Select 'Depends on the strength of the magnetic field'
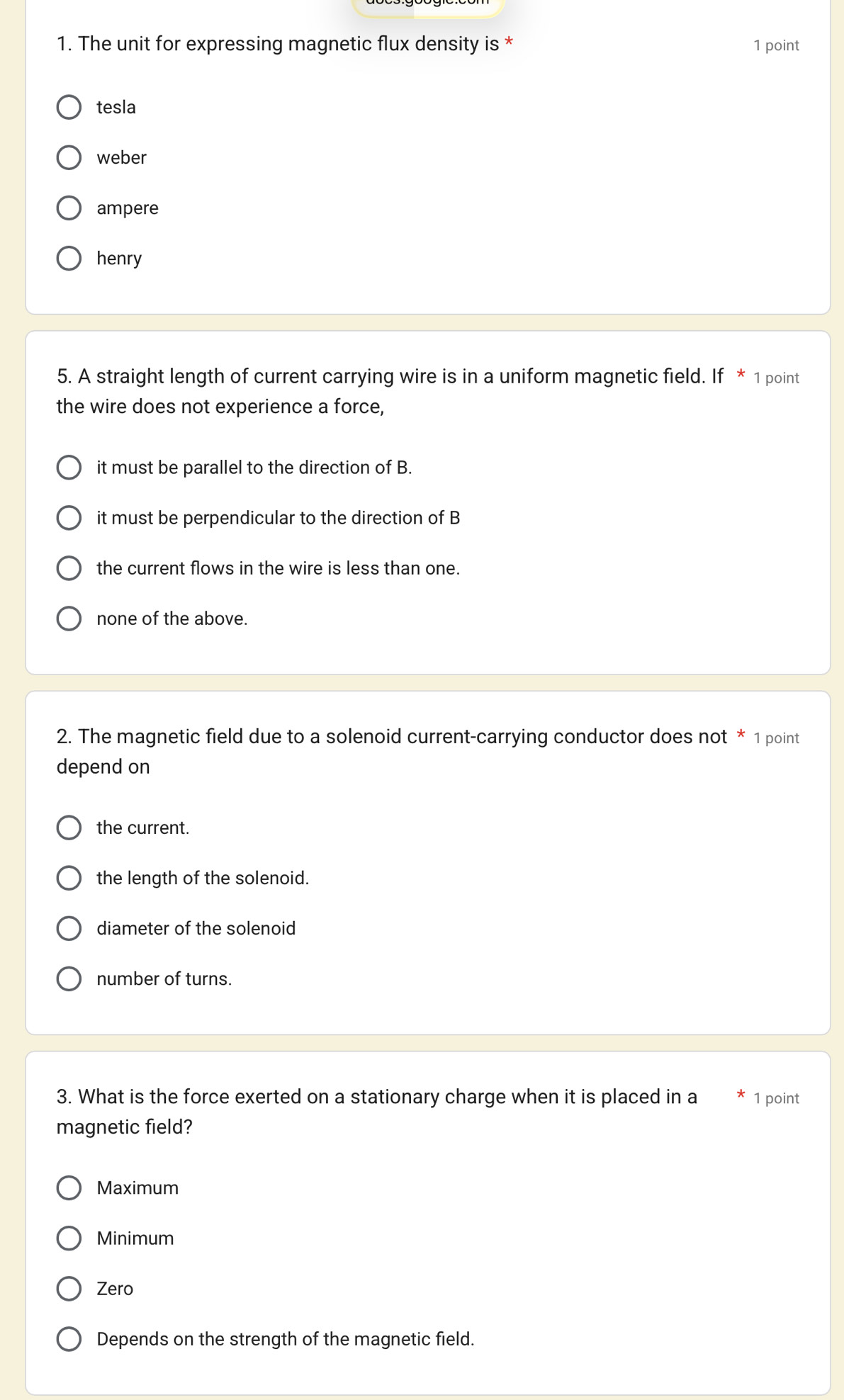The width and height of the screenshot is (844, 1400). tap(69, 1339)
